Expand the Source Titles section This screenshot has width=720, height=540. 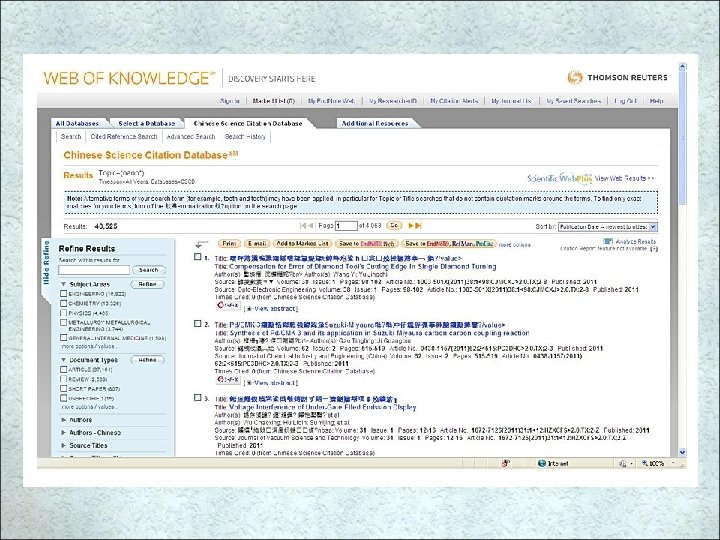tap(64, 445)
